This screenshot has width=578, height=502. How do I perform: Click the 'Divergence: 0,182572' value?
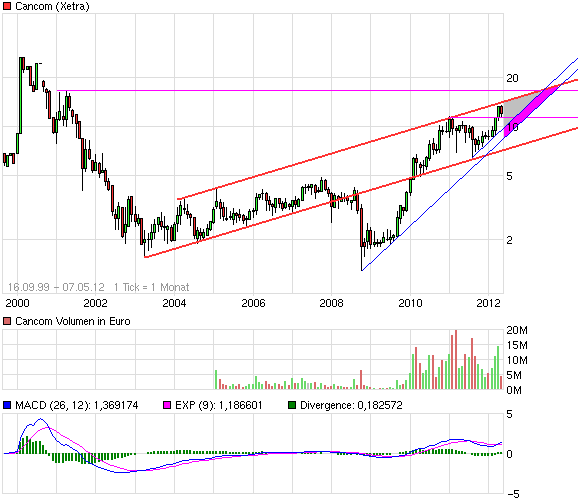coord(351,405)
